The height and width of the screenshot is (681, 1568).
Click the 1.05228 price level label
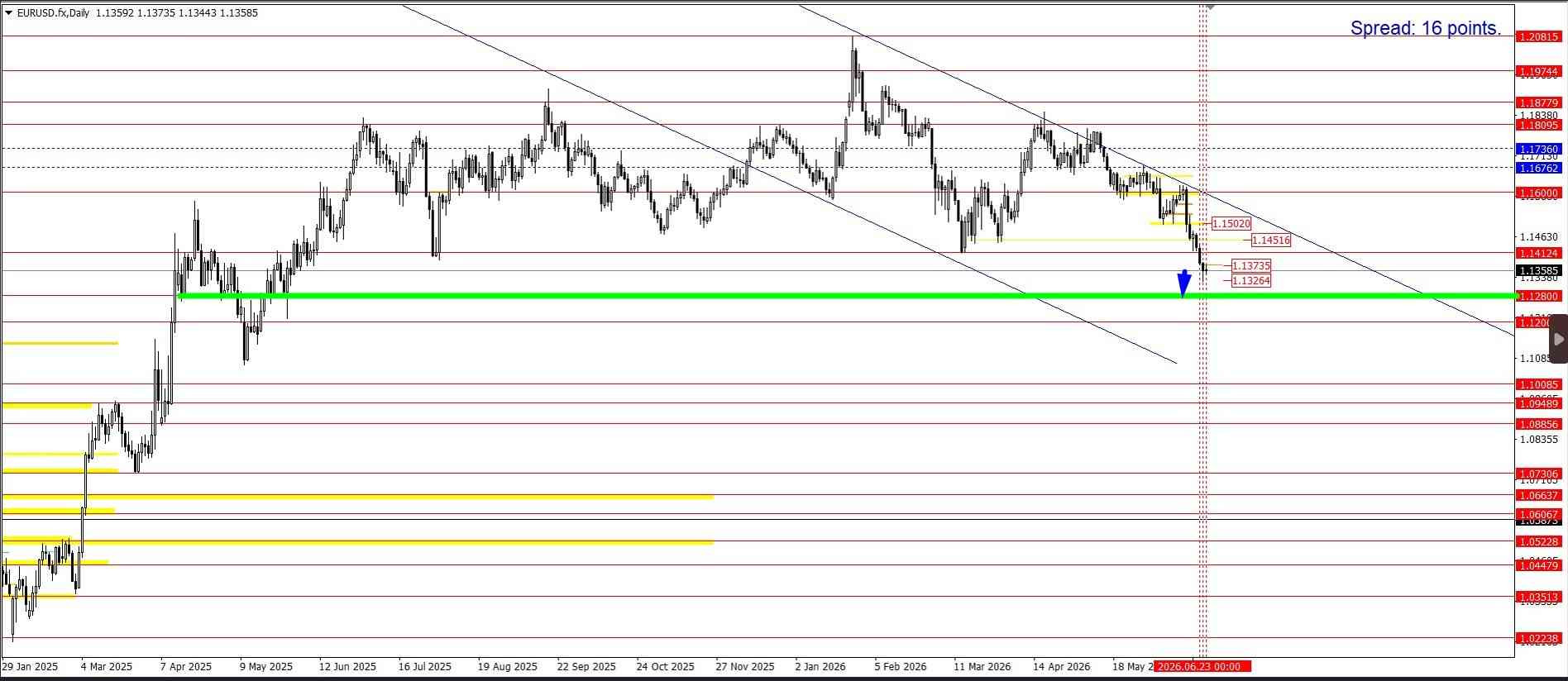pos(1539,542)
